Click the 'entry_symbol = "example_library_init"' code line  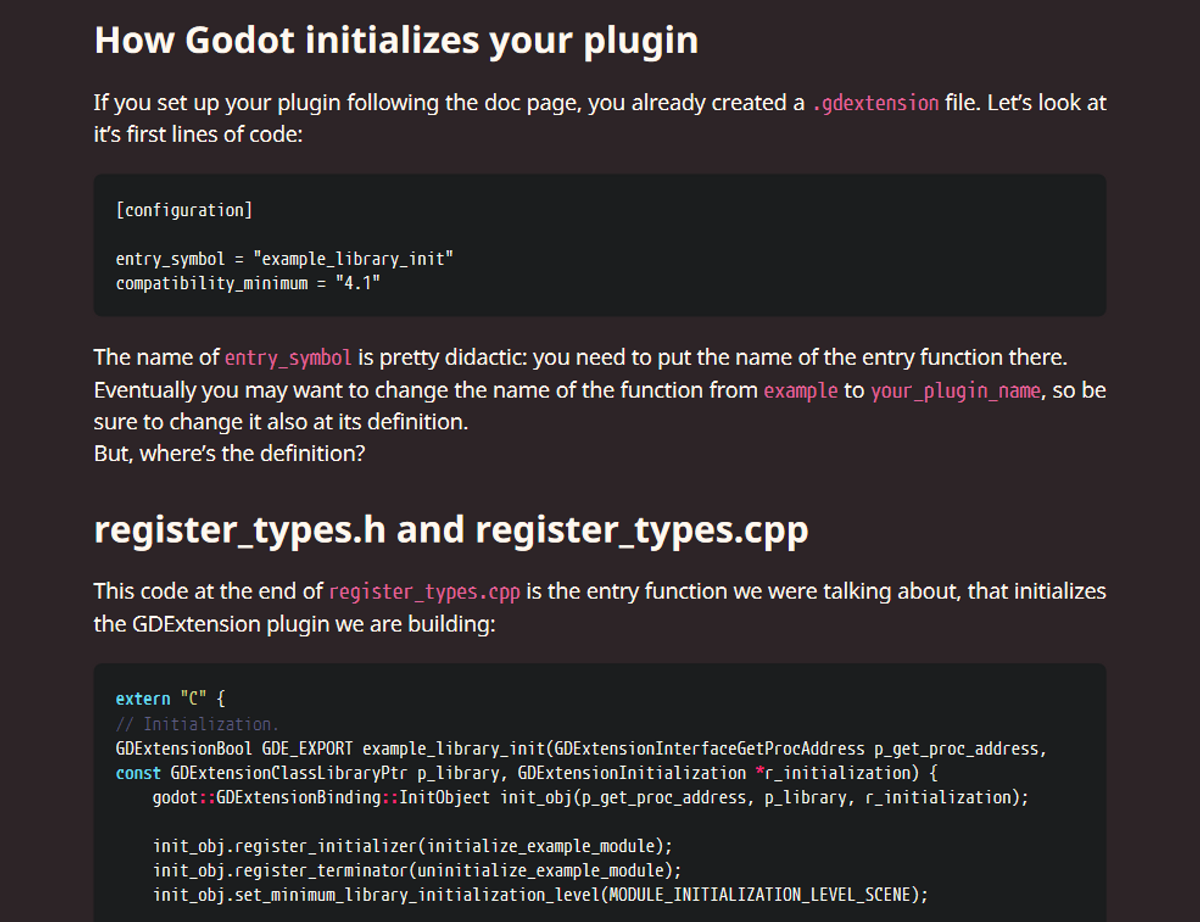(285, 259)
